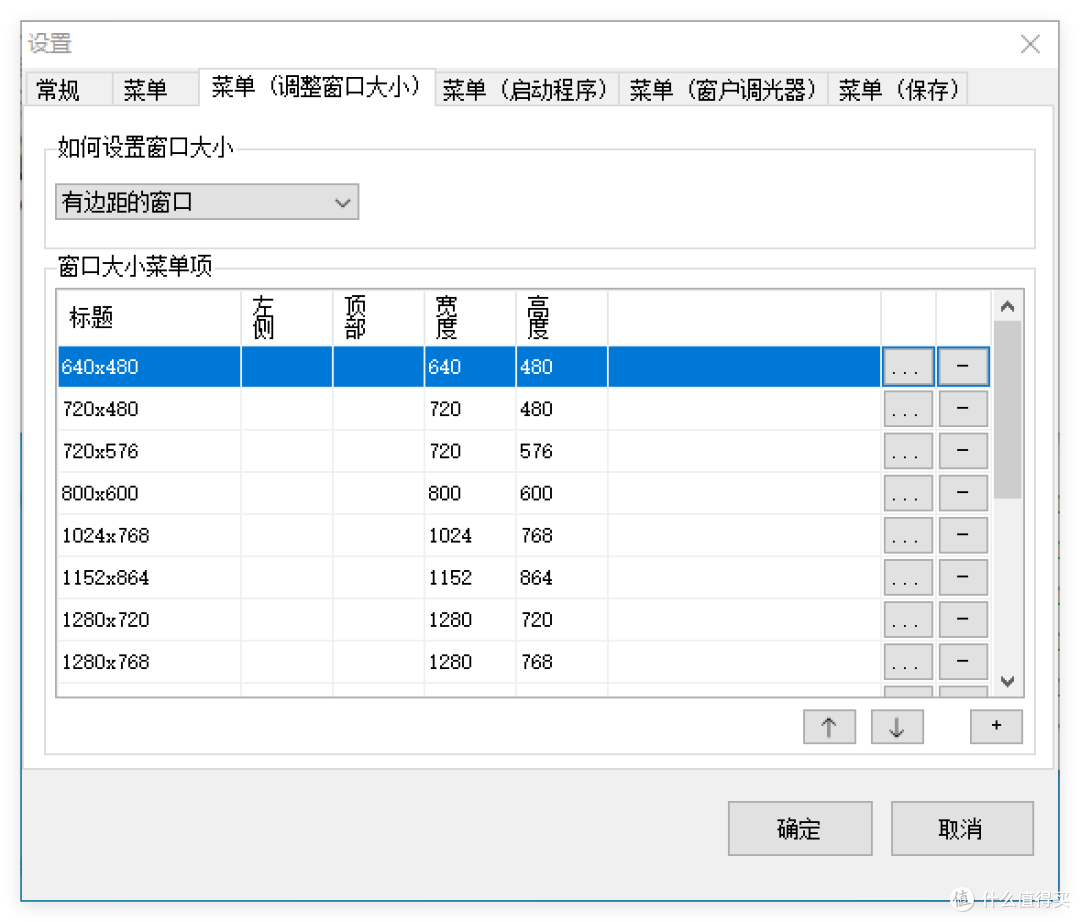Select the 800x600 title cell
1080x922 pixels.
click(149, 493)
